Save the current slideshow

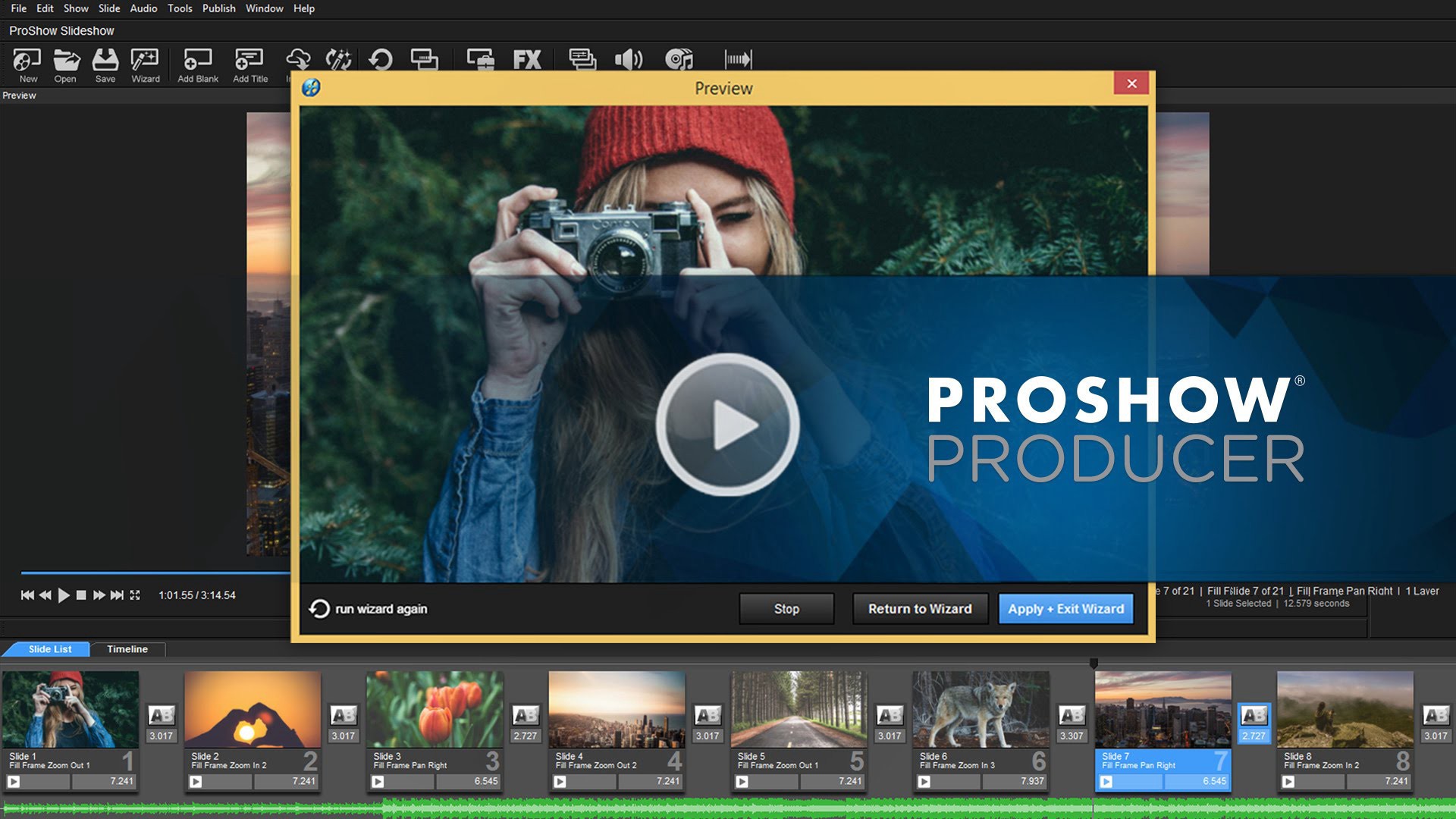[104, 61]
